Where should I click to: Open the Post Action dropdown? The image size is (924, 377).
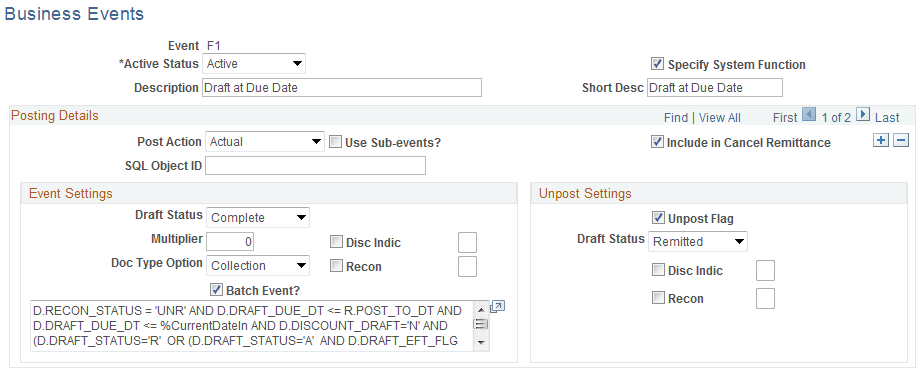tap(265, 141)
